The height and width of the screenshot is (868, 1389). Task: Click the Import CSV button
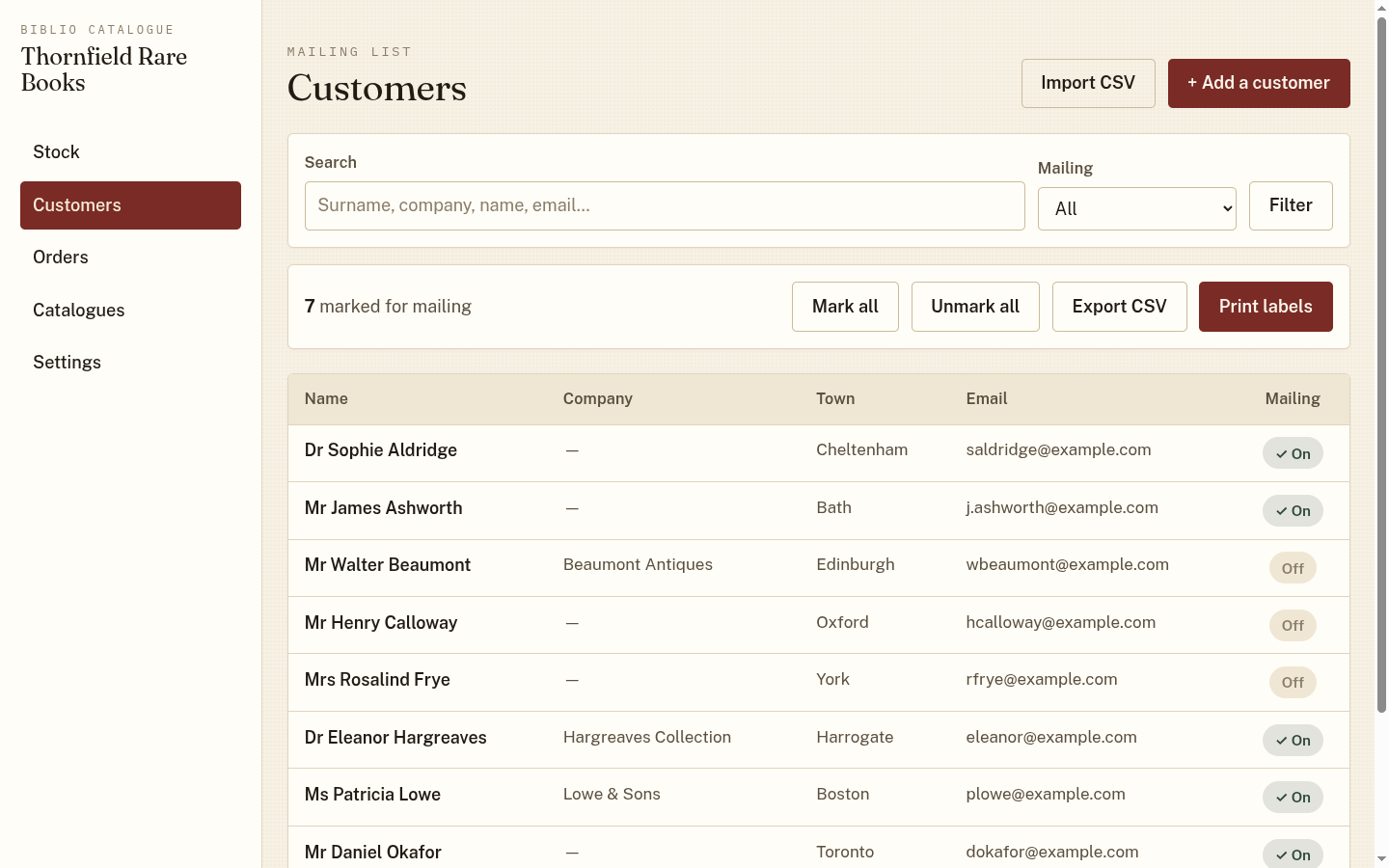1088,83
